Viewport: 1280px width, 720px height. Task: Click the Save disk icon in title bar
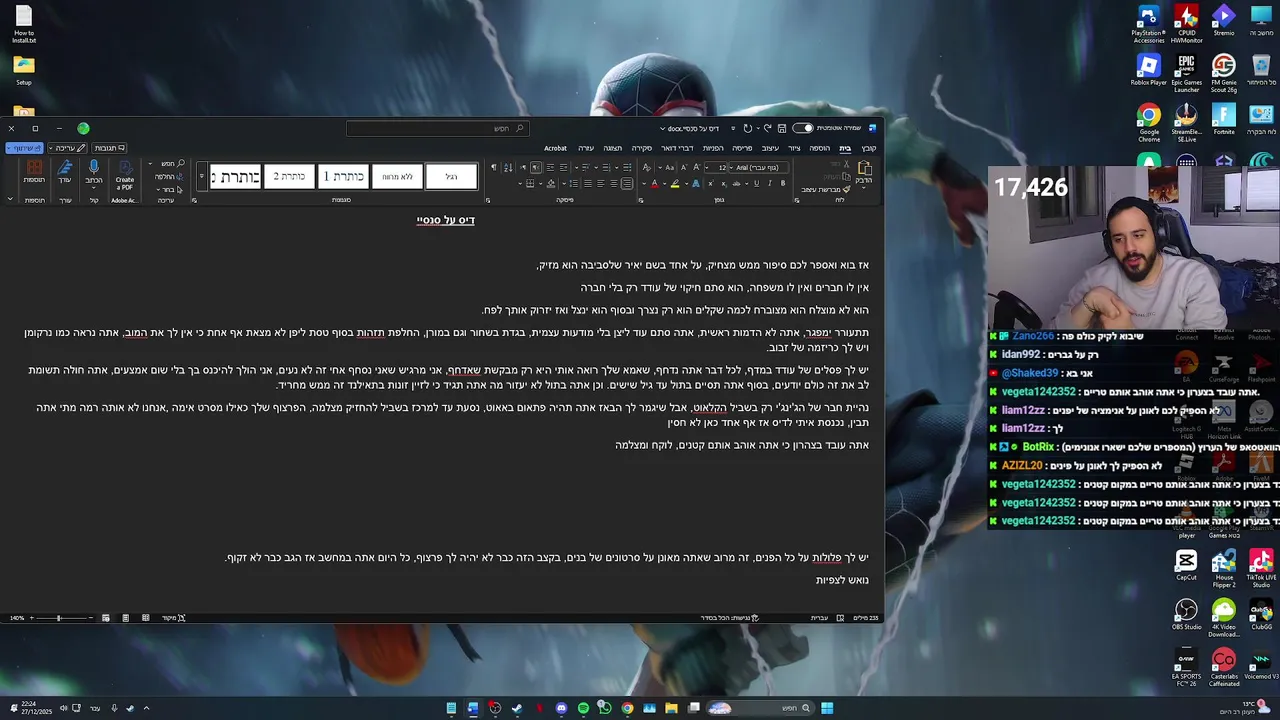(782, 128)
